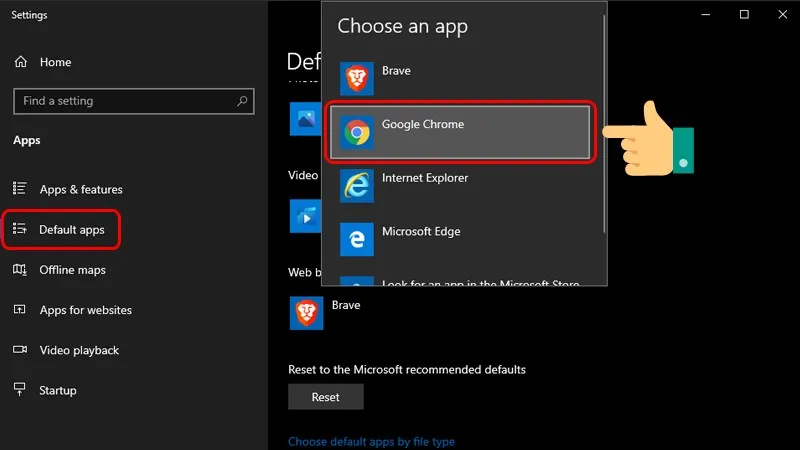Open Apps & features settings page
Image resolution: width=800 pixels, height=450 pixels.
(80, 189)
